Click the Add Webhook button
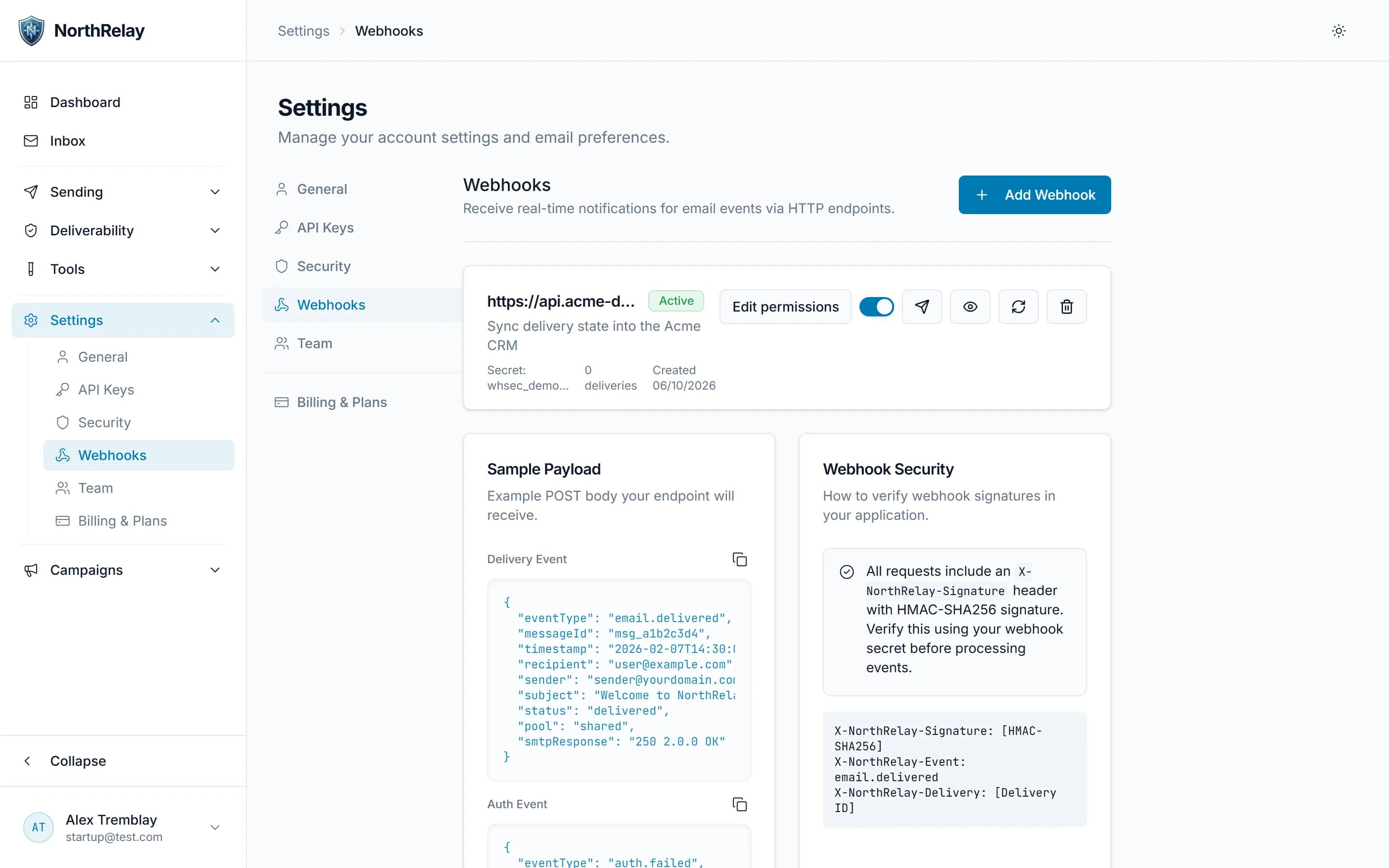This screenshot has height=868, width=1389. pyautogui.click(x=1035, y=195)
